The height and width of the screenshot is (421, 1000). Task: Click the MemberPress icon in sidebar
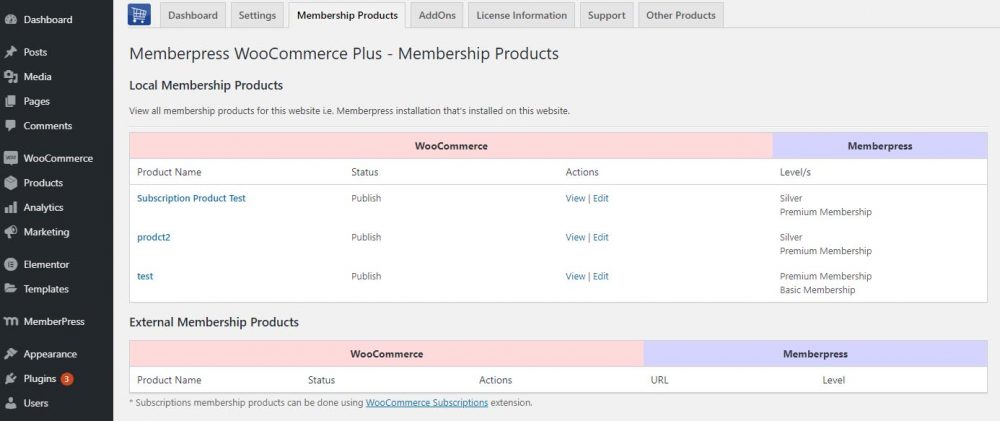[11, 322]
